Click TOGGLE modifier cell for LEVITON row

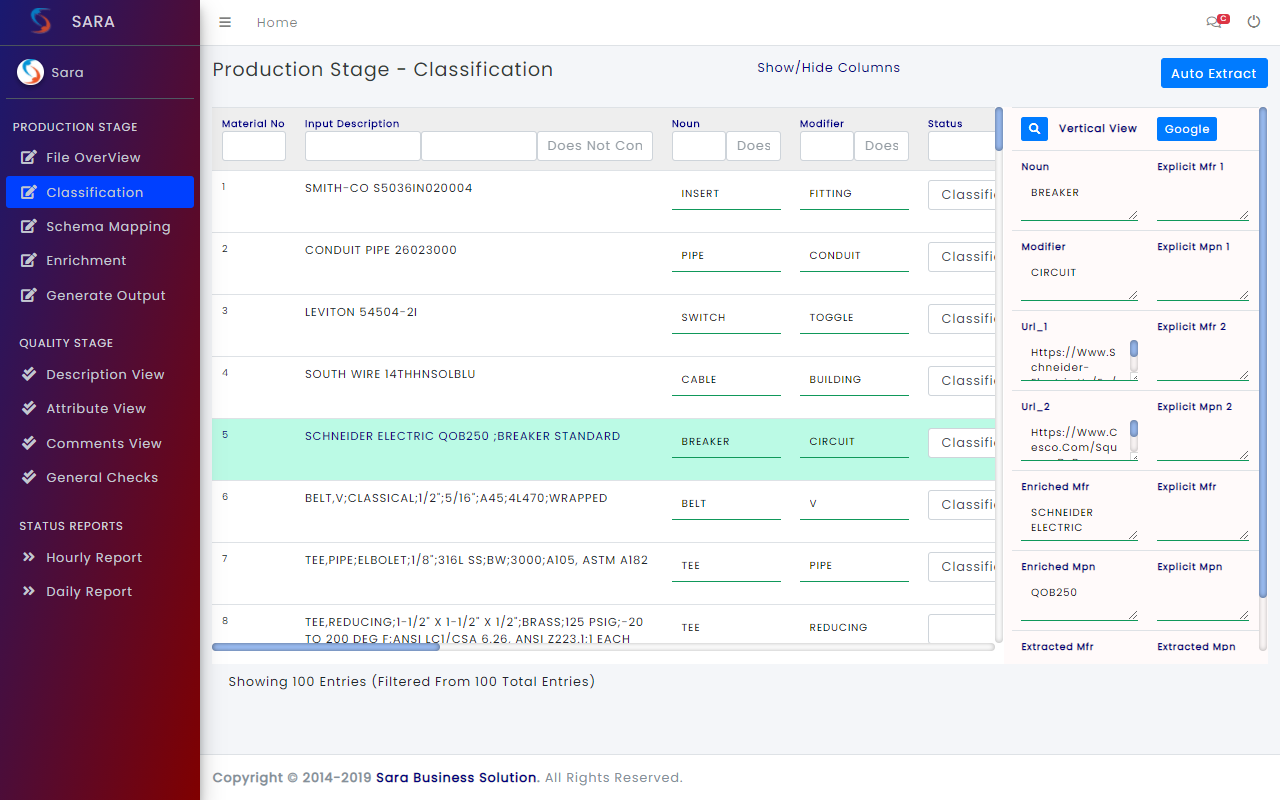coord(854,318)
